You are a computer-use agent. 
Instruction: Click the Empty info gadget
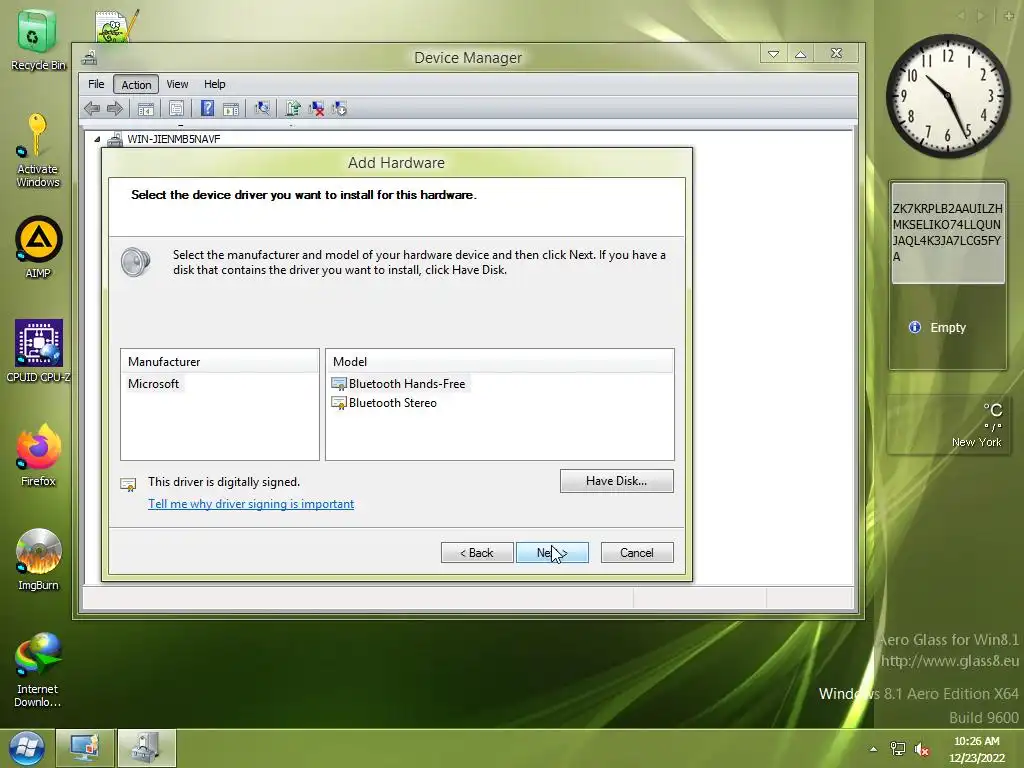[948, 328]
